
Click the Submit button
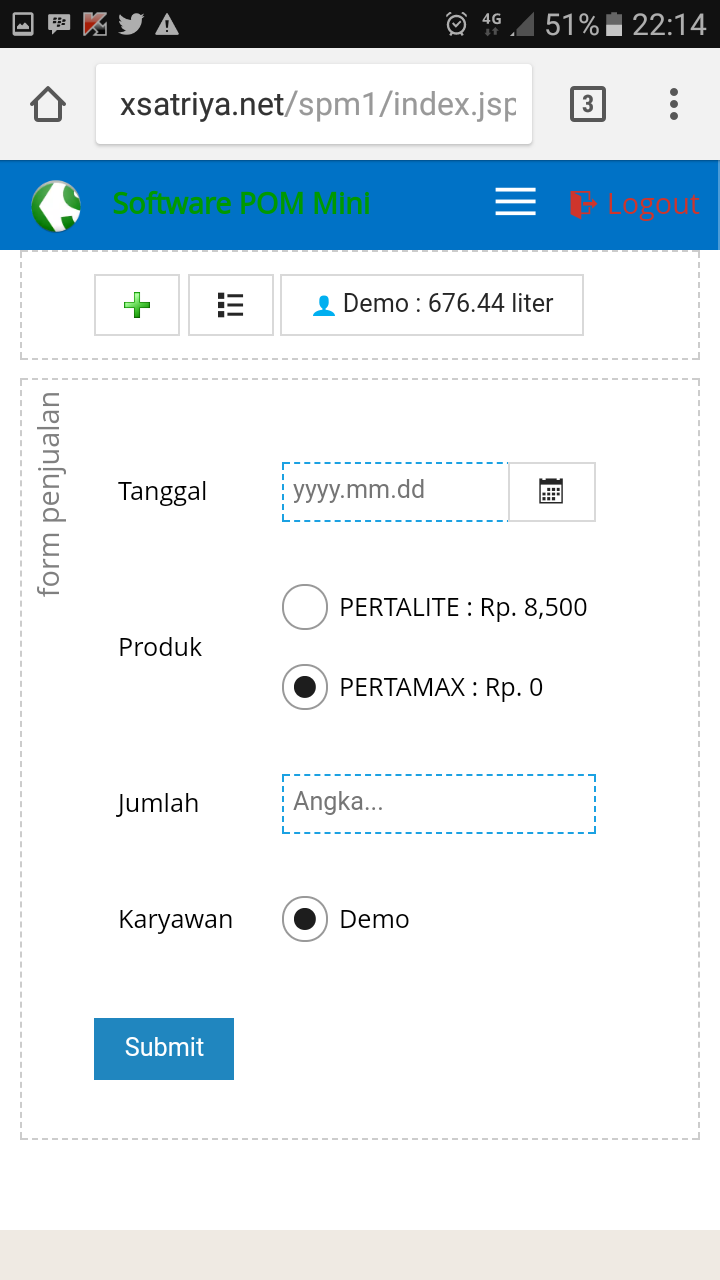pyautogui.click(x=164, y=1048)
